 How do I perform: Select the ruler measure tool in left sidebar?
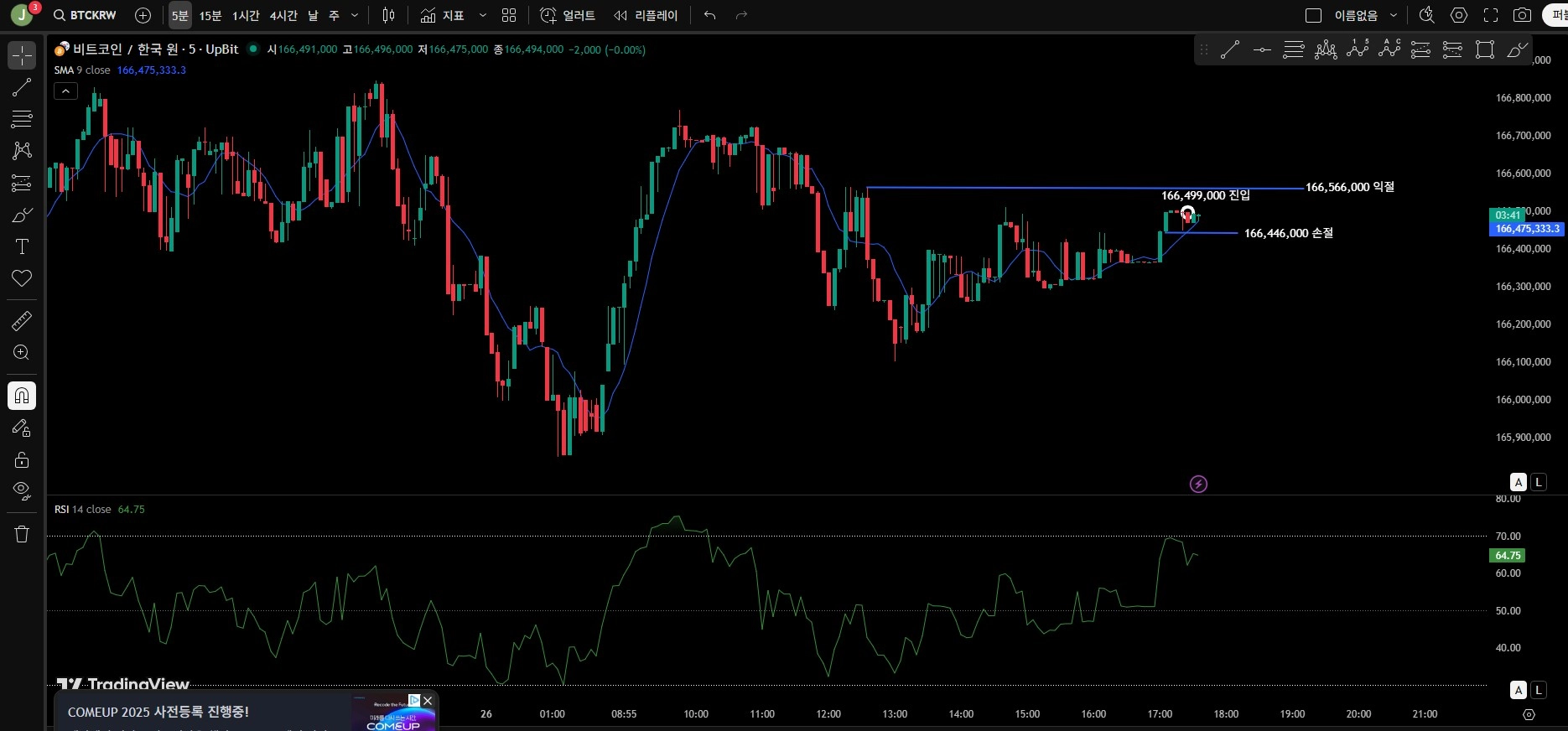(22, 320)
